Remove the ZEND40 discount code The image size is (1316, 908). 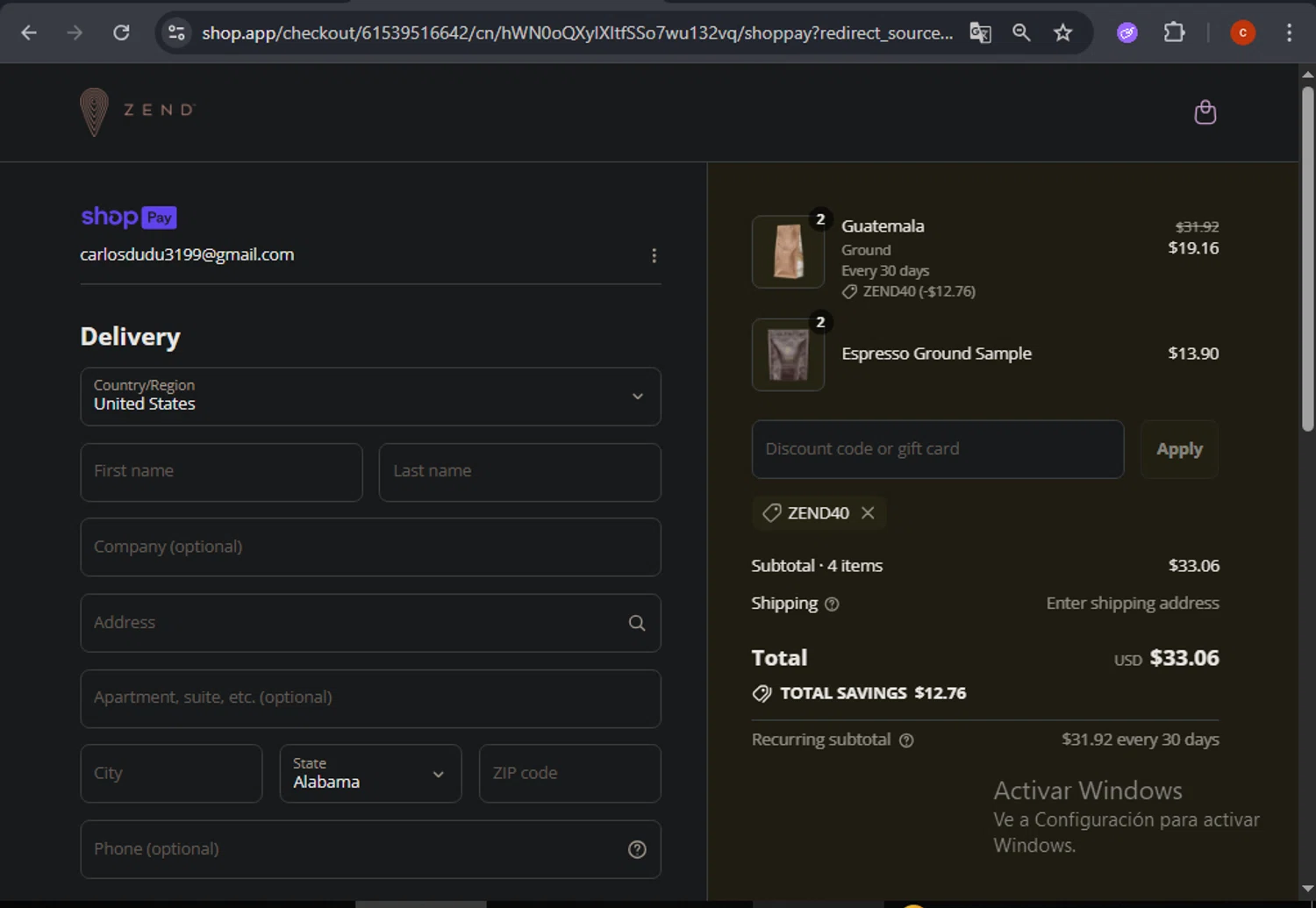[868, 513]
